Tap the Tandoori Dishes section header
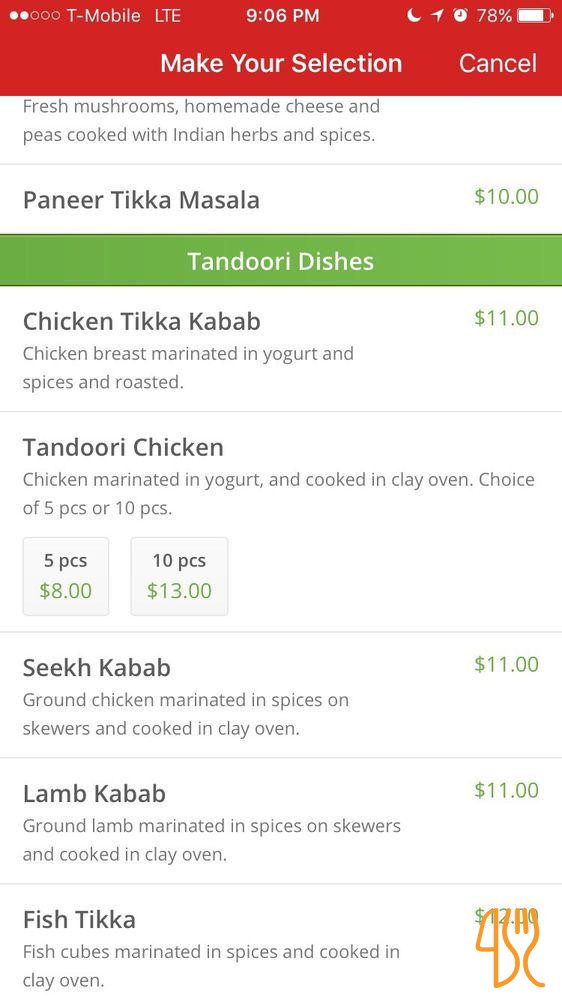 pos(281,261)
